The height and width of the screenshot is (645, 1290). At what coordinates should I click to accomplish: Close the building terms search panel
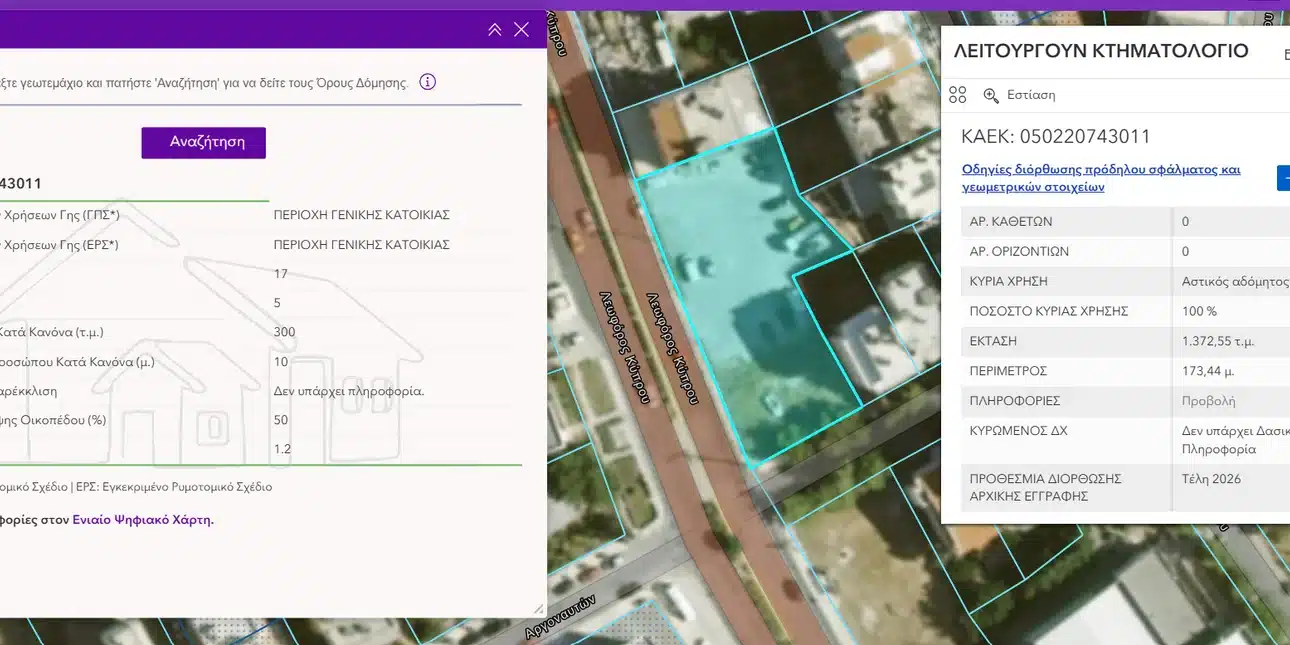pyautogui.click(x=521, y=30)
